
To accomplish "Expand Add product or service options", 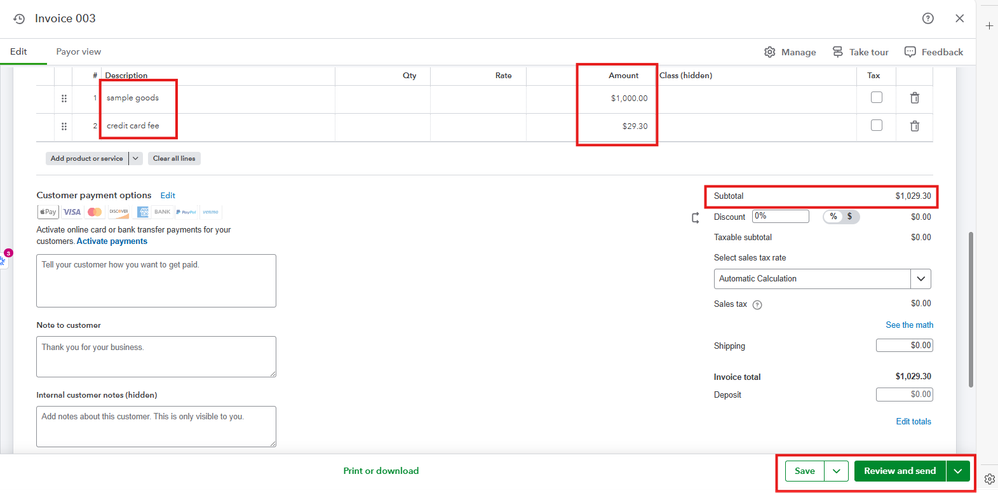I will point(136,158).
